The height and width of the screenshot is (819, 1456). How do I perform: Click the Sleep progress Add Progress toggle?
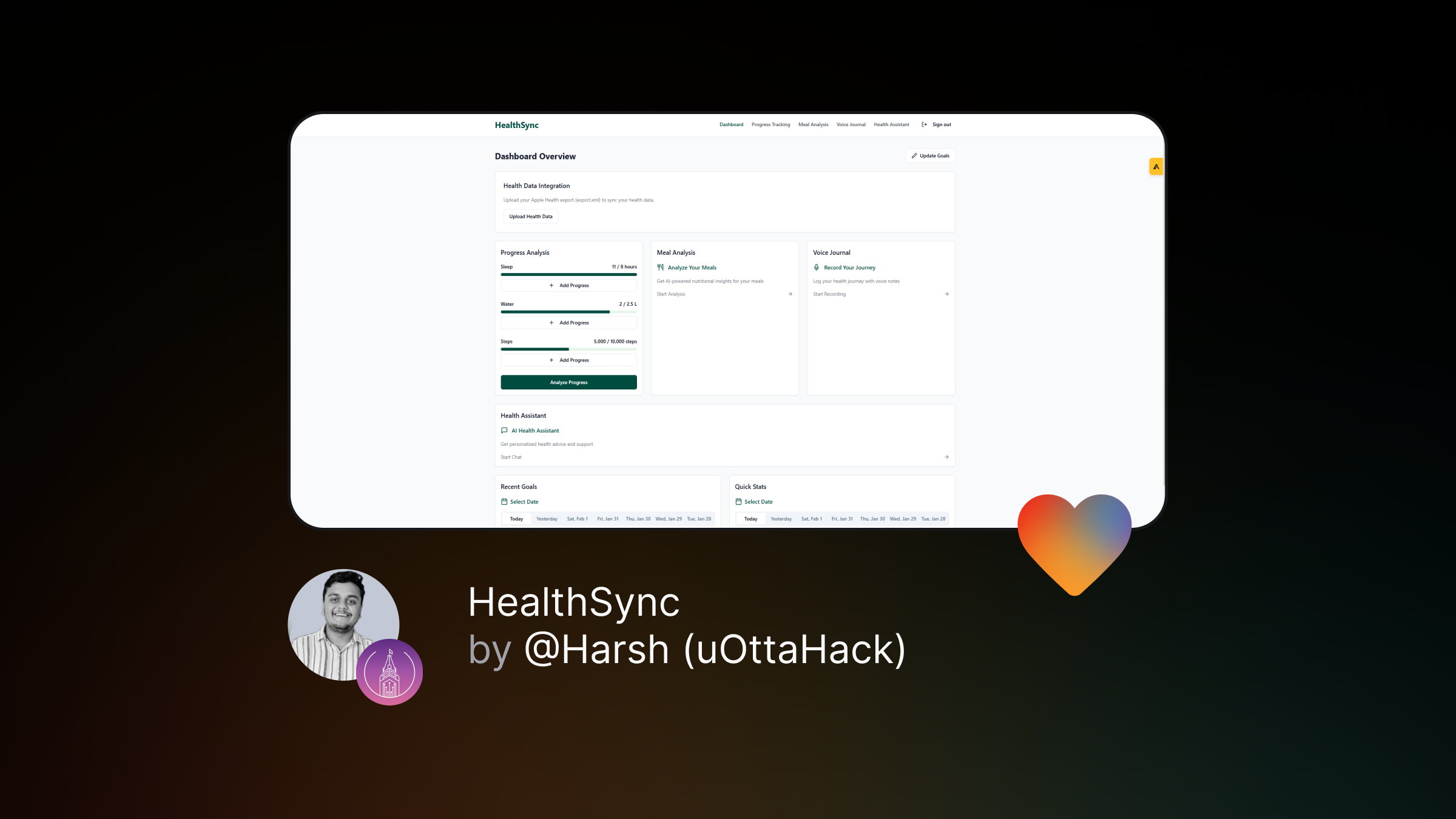click(569, 286)
